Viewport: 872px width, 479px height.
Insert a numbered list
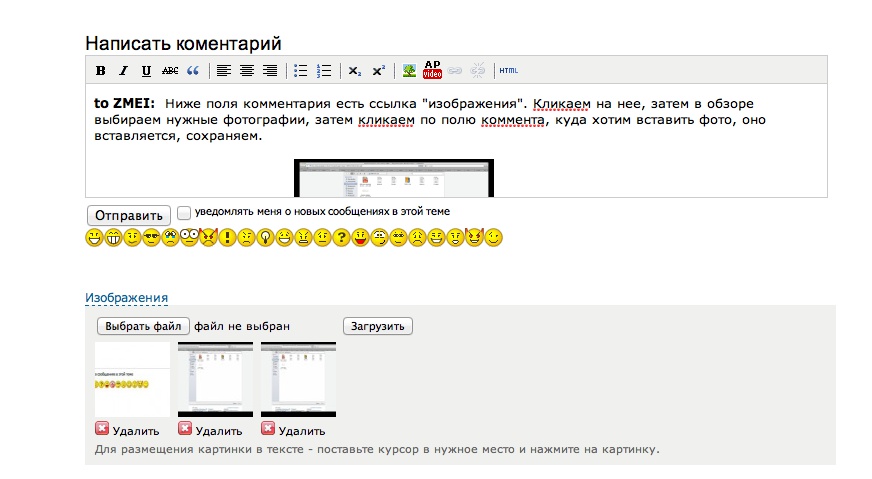pos(323,71)
